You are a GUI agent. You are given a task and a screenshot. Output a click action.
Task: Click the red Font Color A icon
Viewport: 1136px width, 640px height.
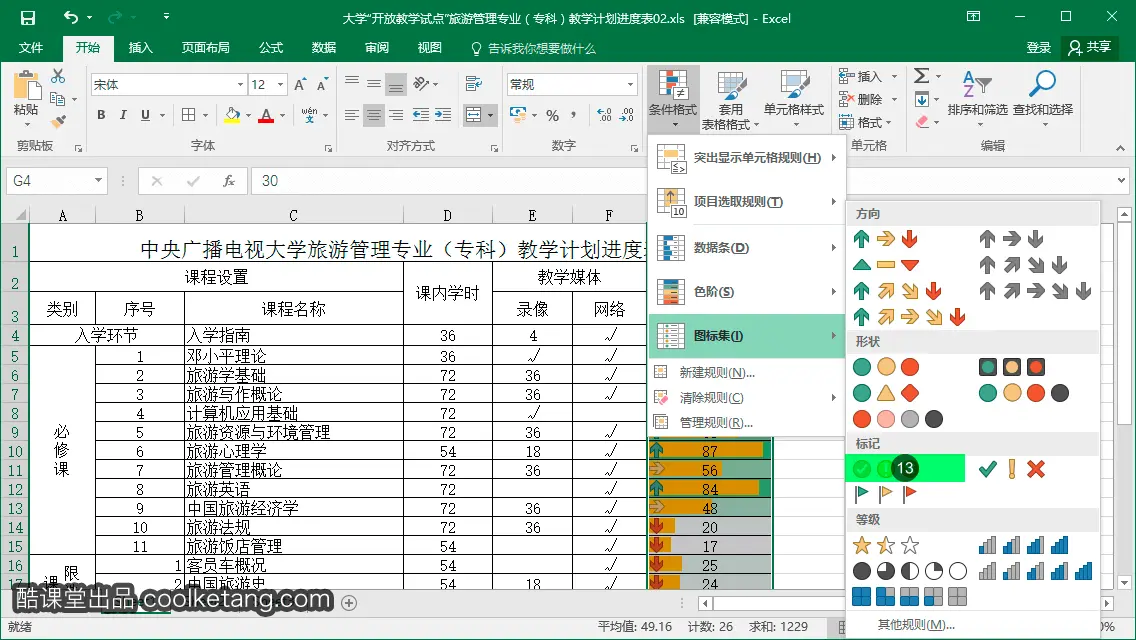point(266,115)
